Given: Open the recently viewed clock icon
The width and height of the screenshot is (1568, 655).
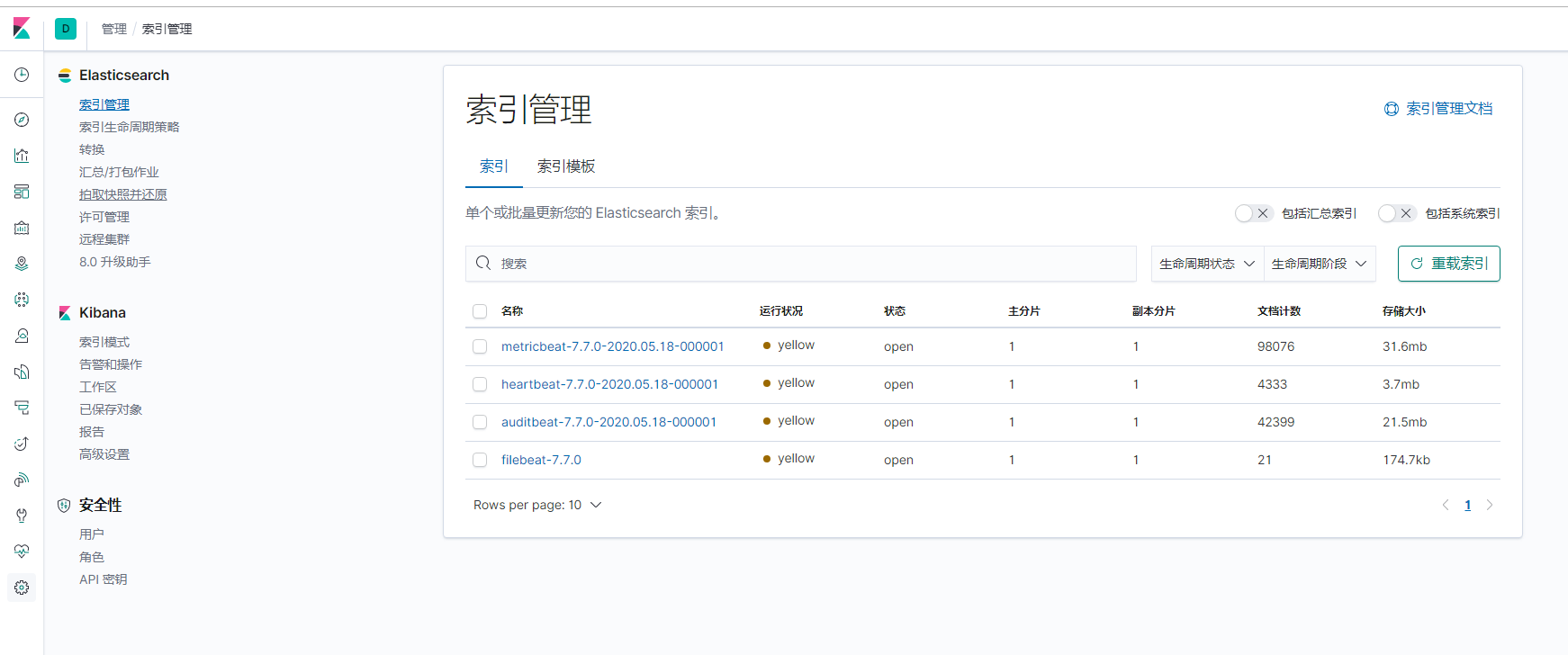Looking at the screenshot, I should pos(22,75).
